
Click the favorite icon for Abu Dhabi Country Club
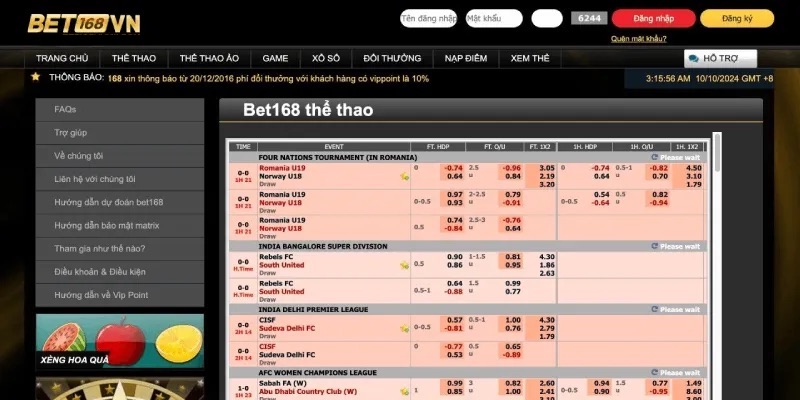pos(404,390)
